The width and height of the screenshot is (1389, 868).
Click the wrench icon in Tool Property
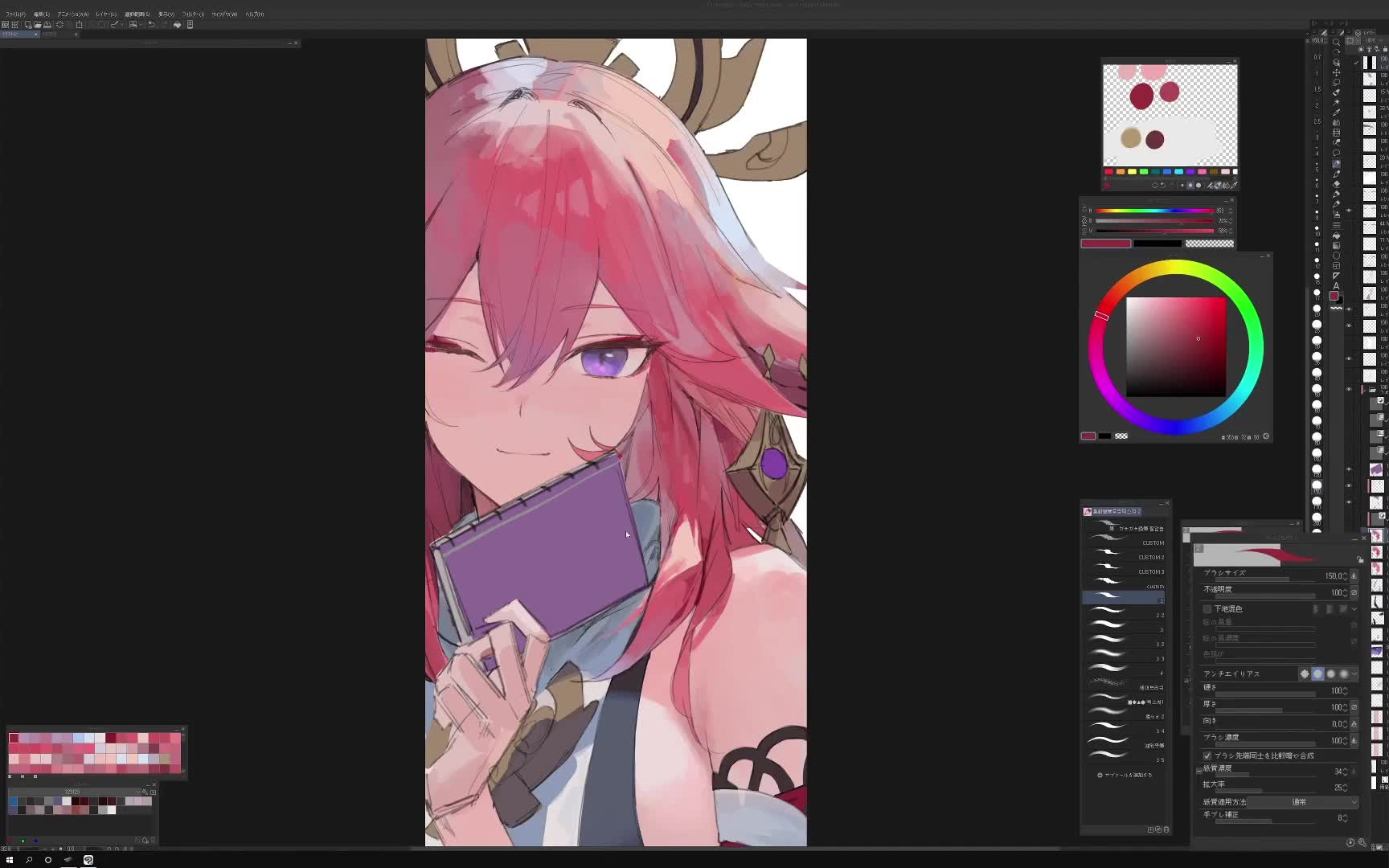[1362, 842]
